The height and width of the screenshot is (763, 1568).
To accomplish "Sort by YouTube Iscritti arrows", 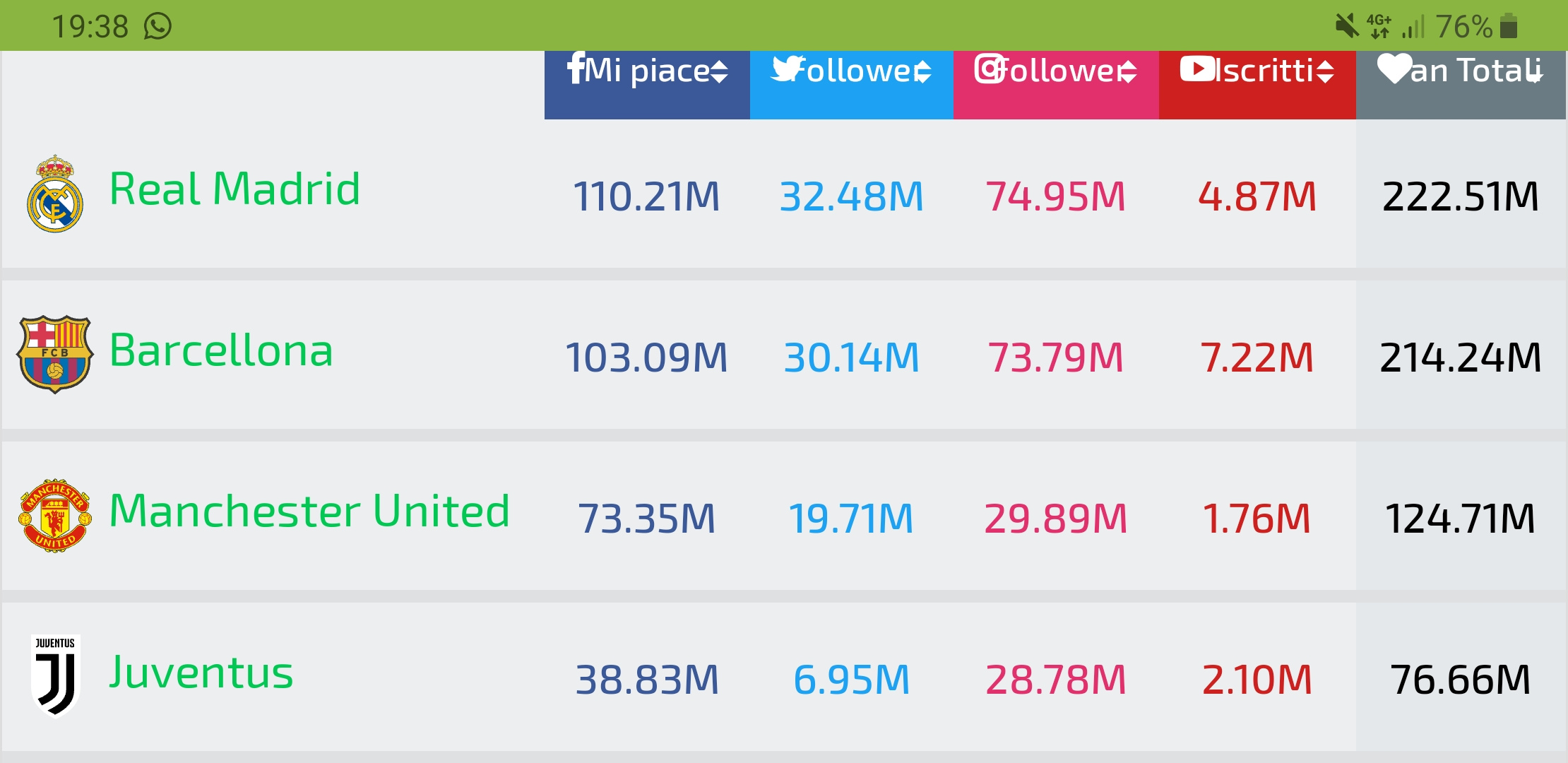I will (1325, 71).
